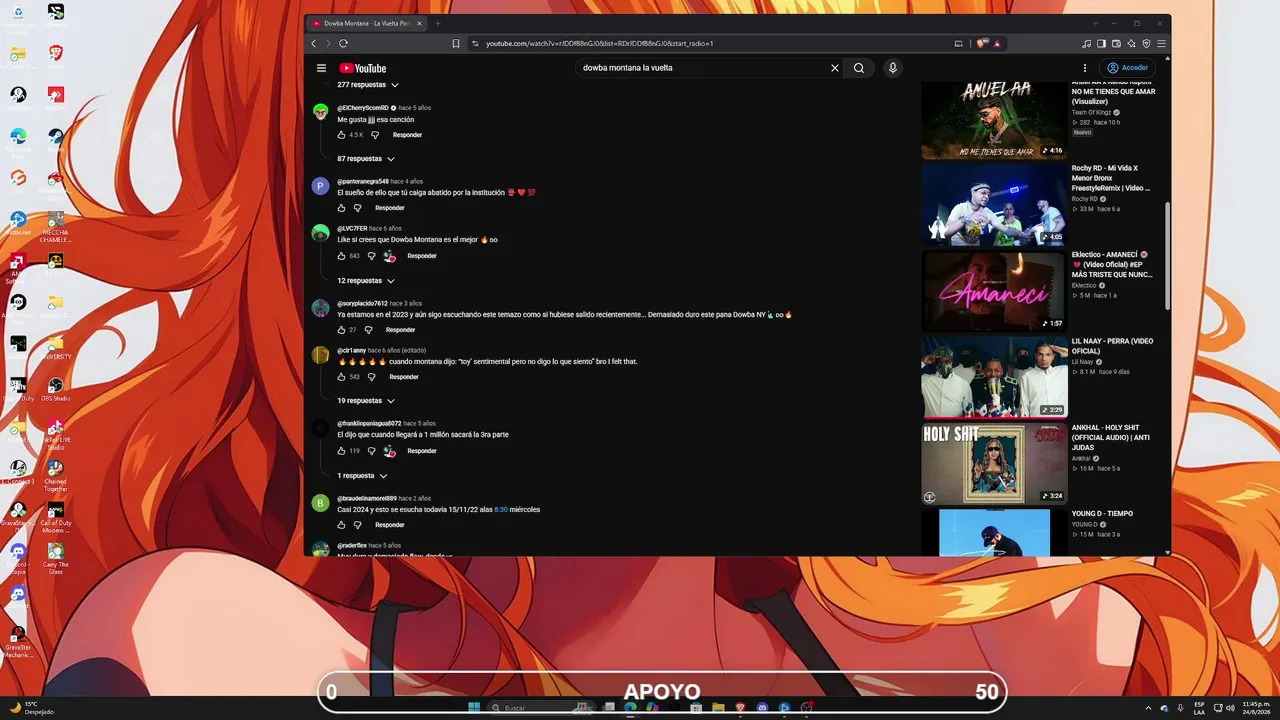
Task: Like the @soryplacido7612 comment
Action: point(341,330)
